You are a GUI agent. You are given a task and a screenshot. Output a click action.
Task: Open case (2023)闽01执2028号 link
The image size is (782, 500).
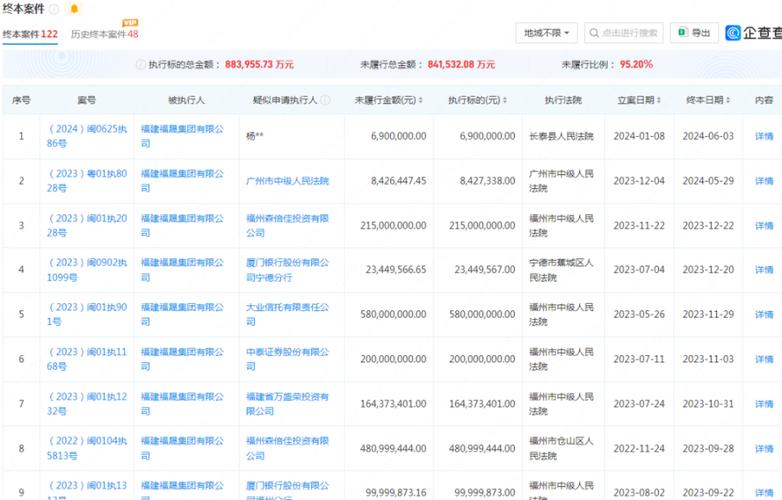[x=87, y=225]
